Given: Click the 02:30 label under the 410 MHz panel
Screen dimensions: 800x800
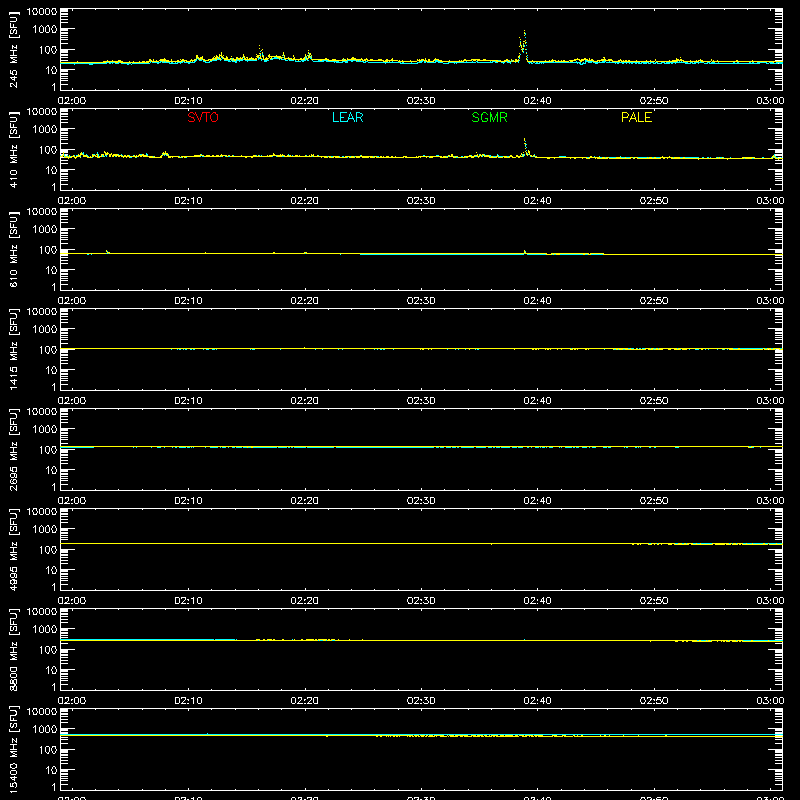Looking at the screenshot, I should click(421, 201).
